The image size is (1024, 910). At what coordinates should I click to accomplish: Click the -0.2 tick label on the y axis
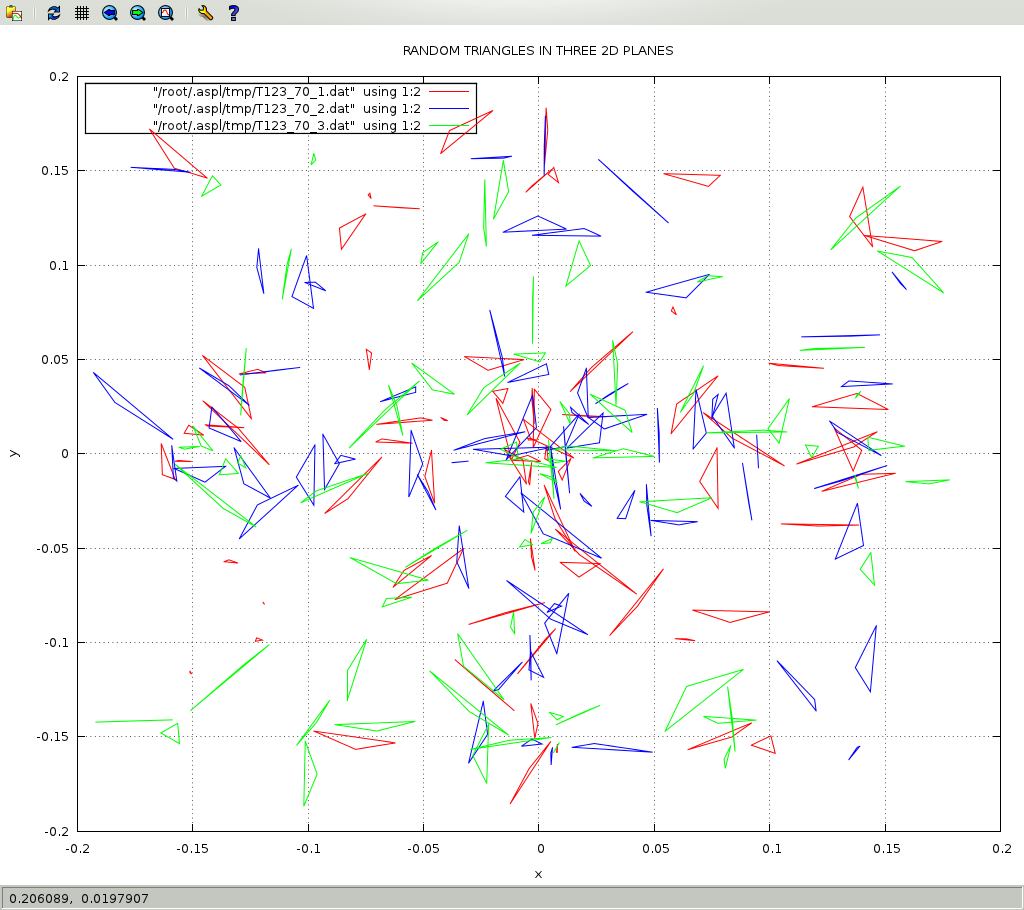pos(53,831)
